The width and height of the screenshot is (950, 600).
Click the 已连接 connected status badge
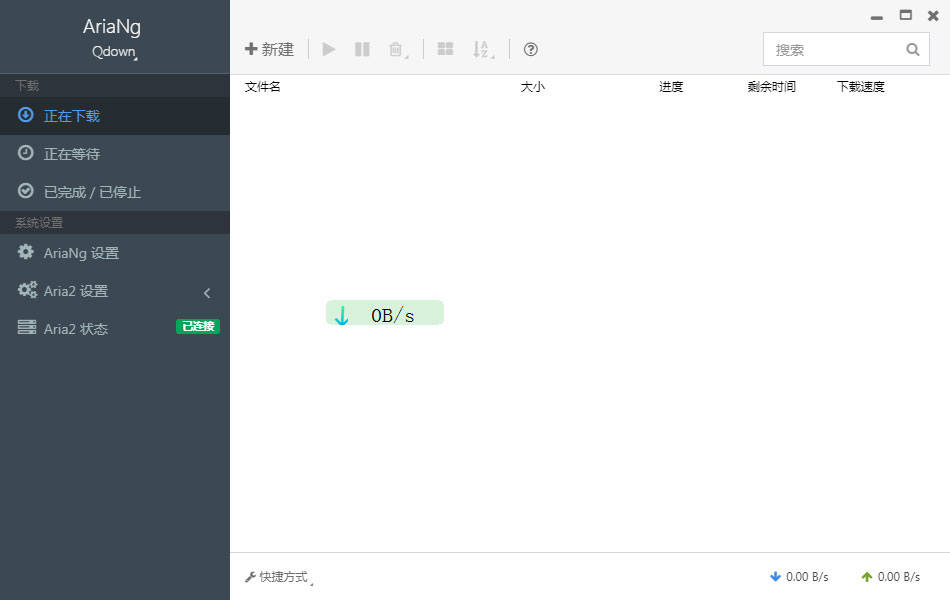(197, 326)
